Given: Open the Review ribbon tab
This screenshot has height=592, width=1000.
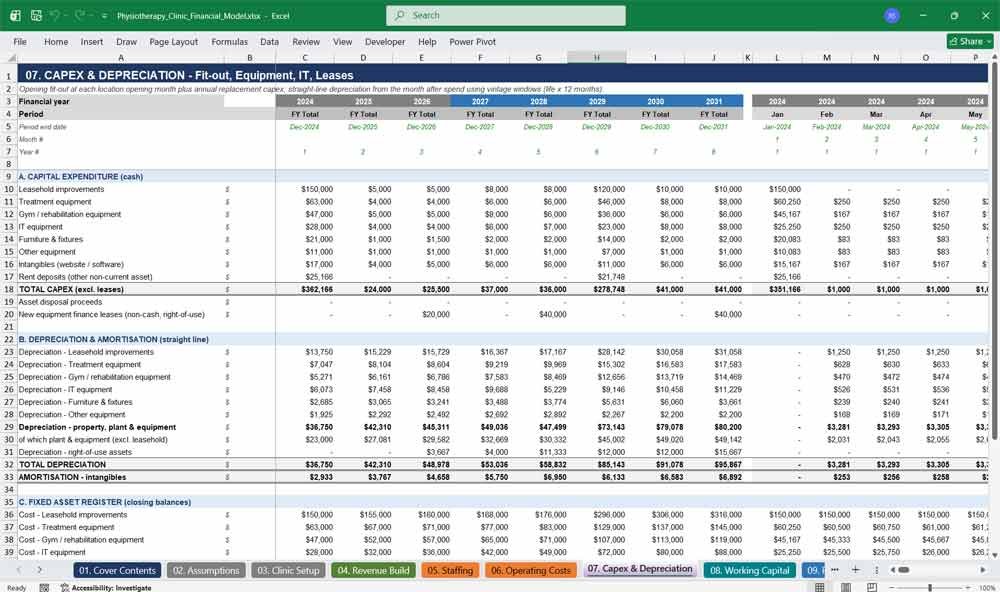Looking at the screenshot, I should click(x=306, y=41).
